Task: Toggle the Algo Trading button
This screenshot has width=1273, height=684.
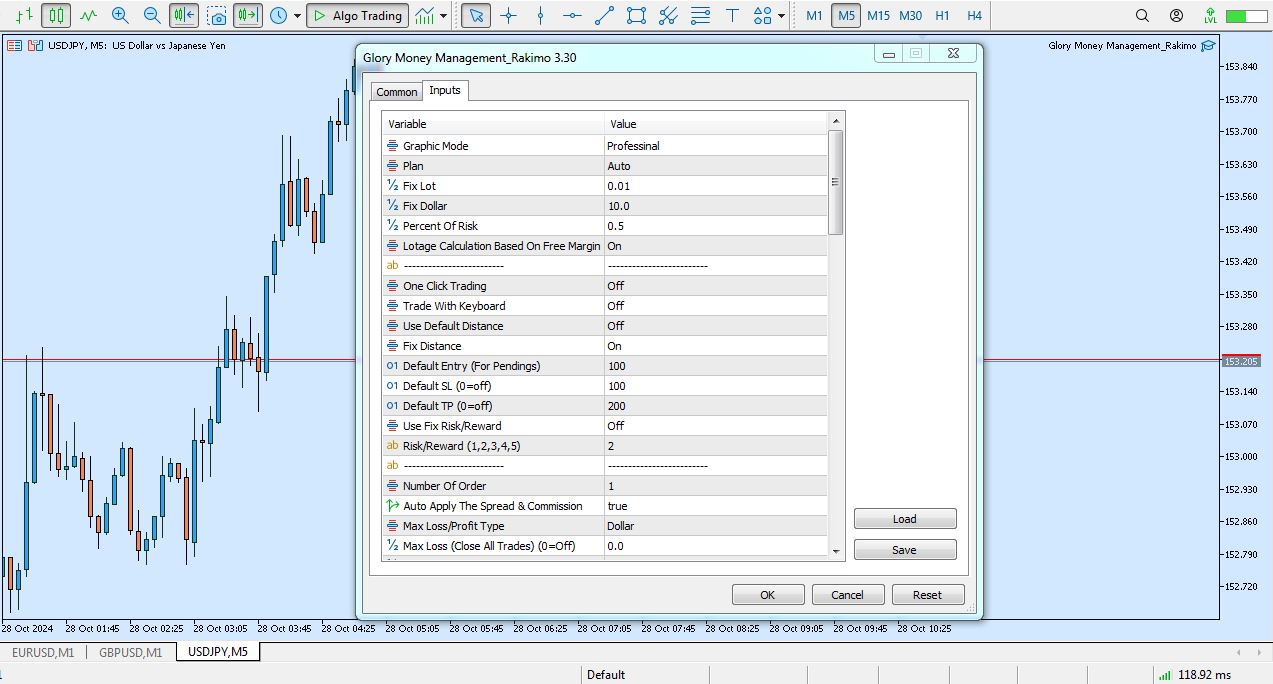Action: [x=357, y=15]
